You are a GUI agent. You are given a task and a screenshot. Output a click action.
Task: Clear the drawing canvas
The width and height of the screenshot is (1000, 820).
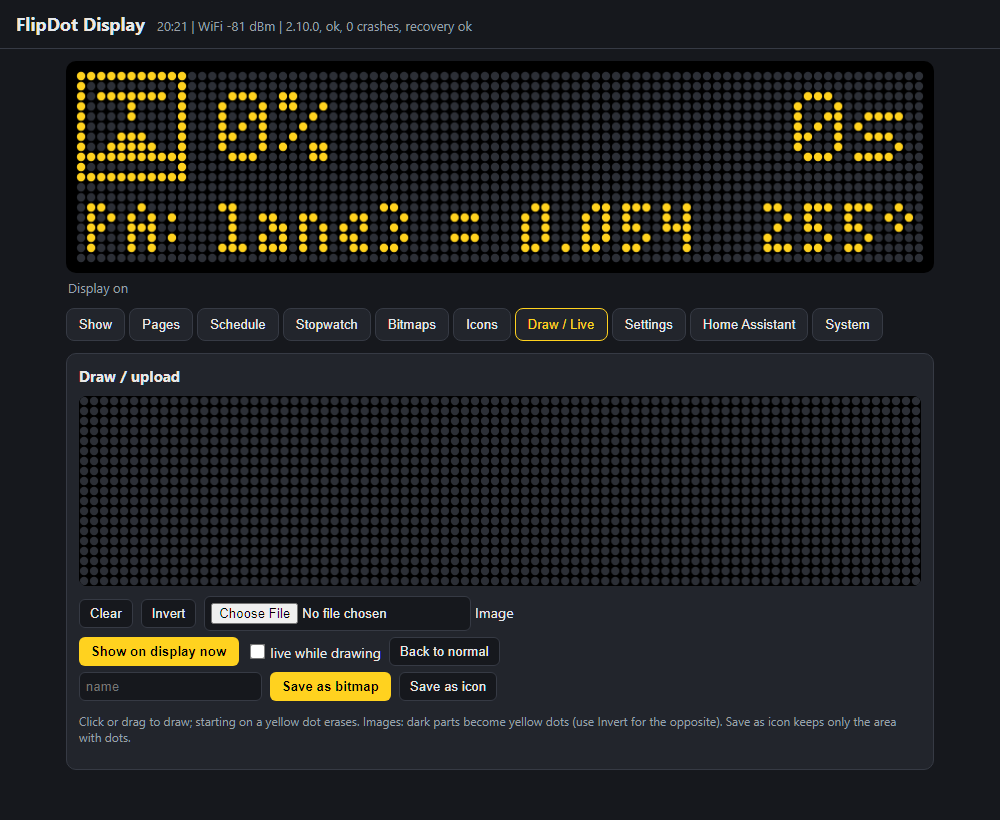click(x=106, y=613)
